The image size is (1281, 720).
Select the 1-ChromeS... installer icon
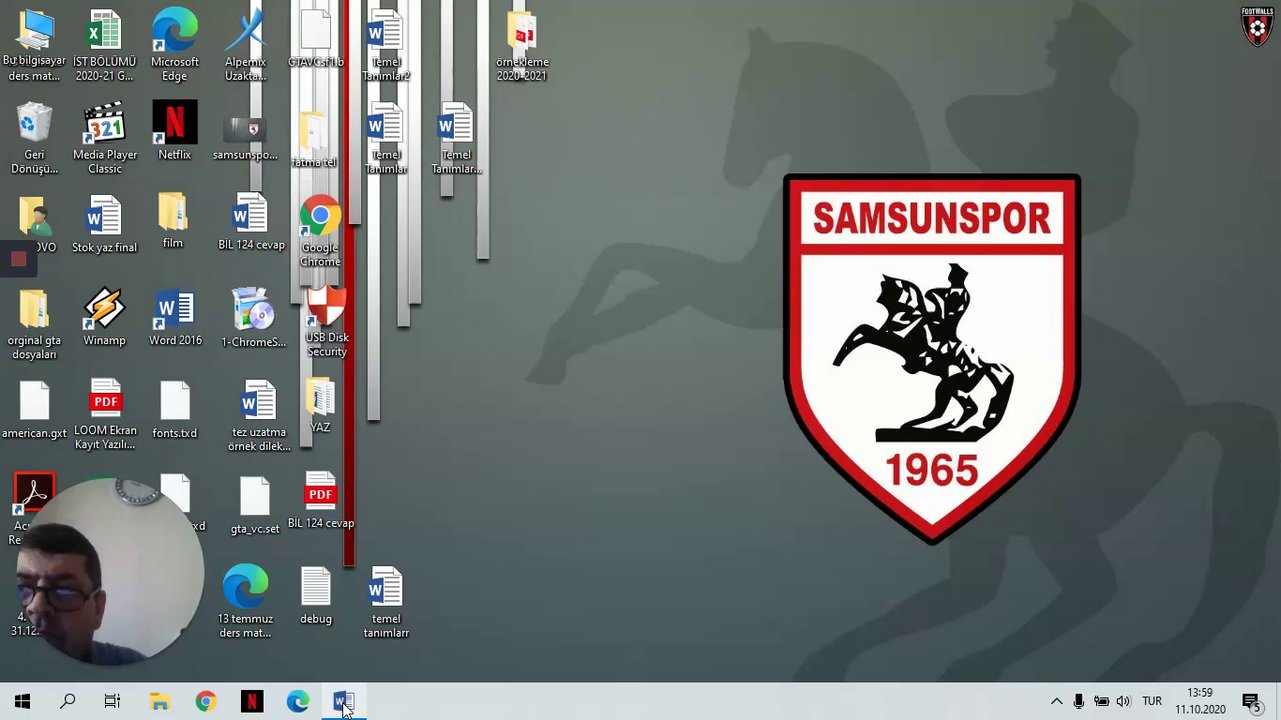(x=253, y=318)
